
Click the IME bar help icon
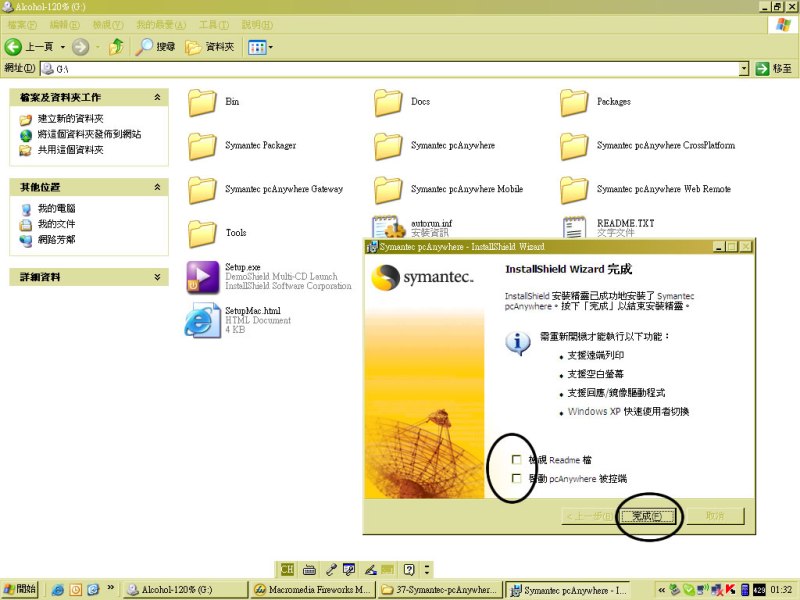coord(409,569)
